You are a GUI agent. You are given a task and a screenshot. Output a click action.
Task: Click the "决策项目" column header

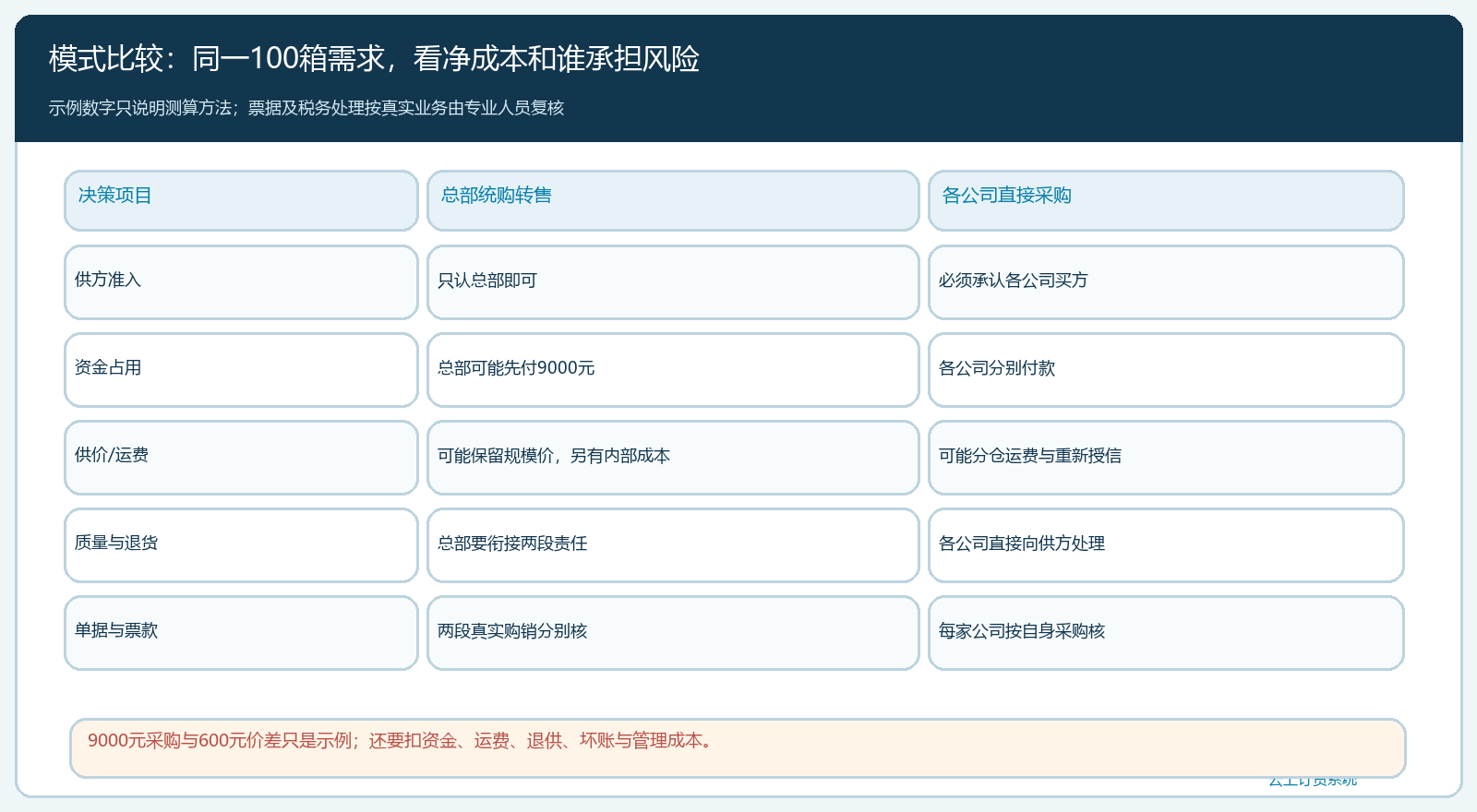(241, 200)
